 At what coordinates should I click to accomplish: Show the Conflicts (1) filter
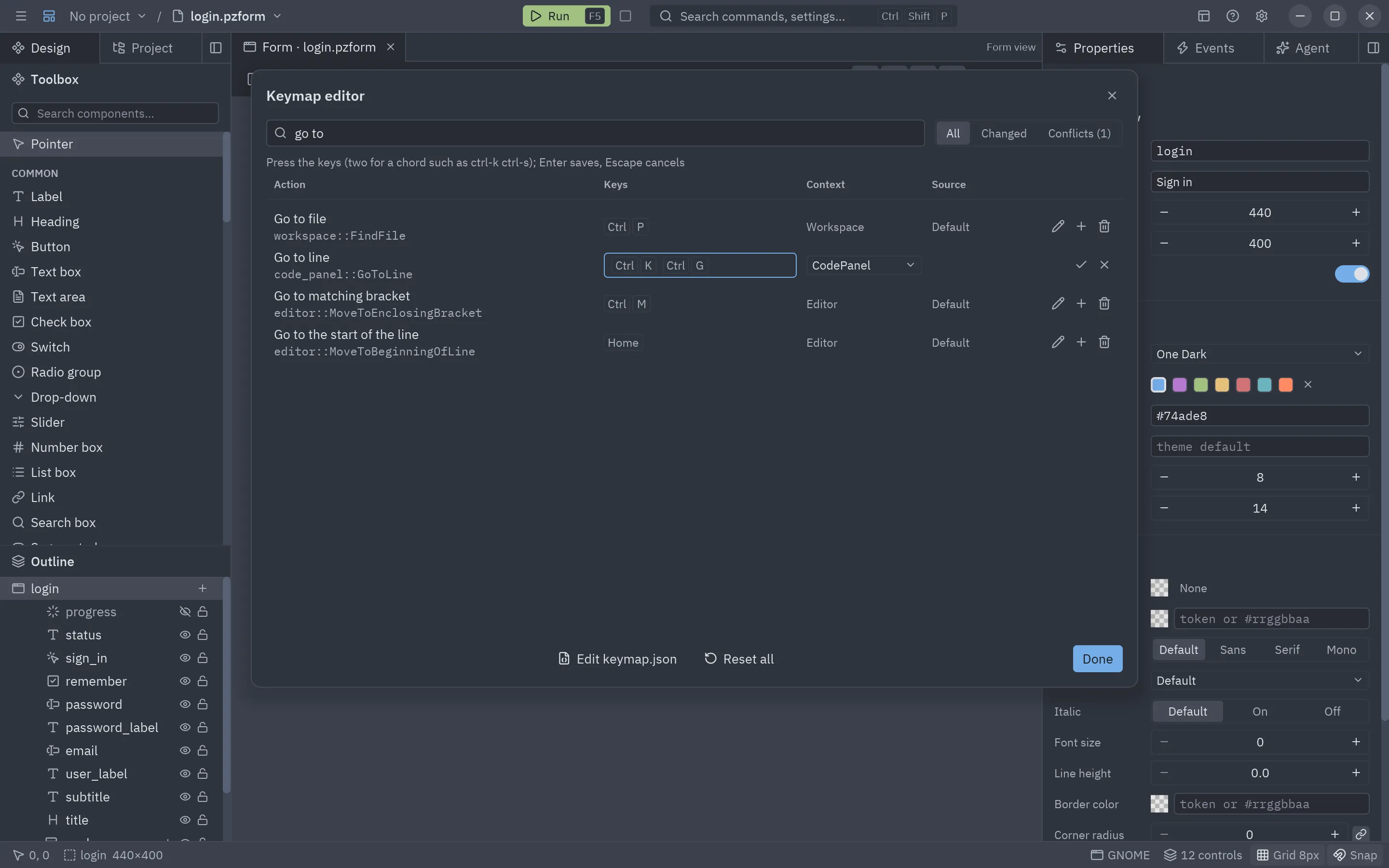[x=1079, y=133]
